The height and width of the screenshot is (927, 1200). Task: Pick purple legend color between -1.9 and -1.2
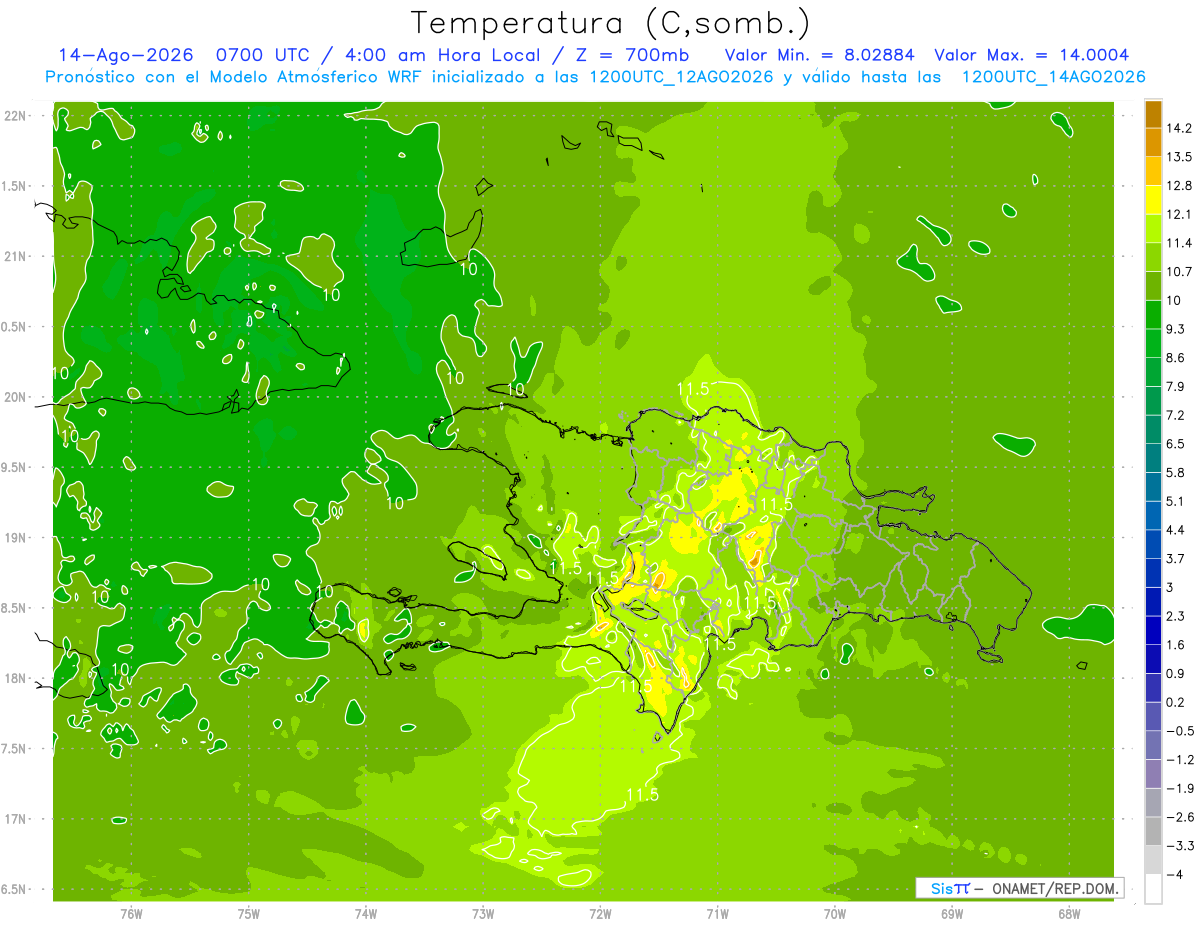[x=1153, y=774]
